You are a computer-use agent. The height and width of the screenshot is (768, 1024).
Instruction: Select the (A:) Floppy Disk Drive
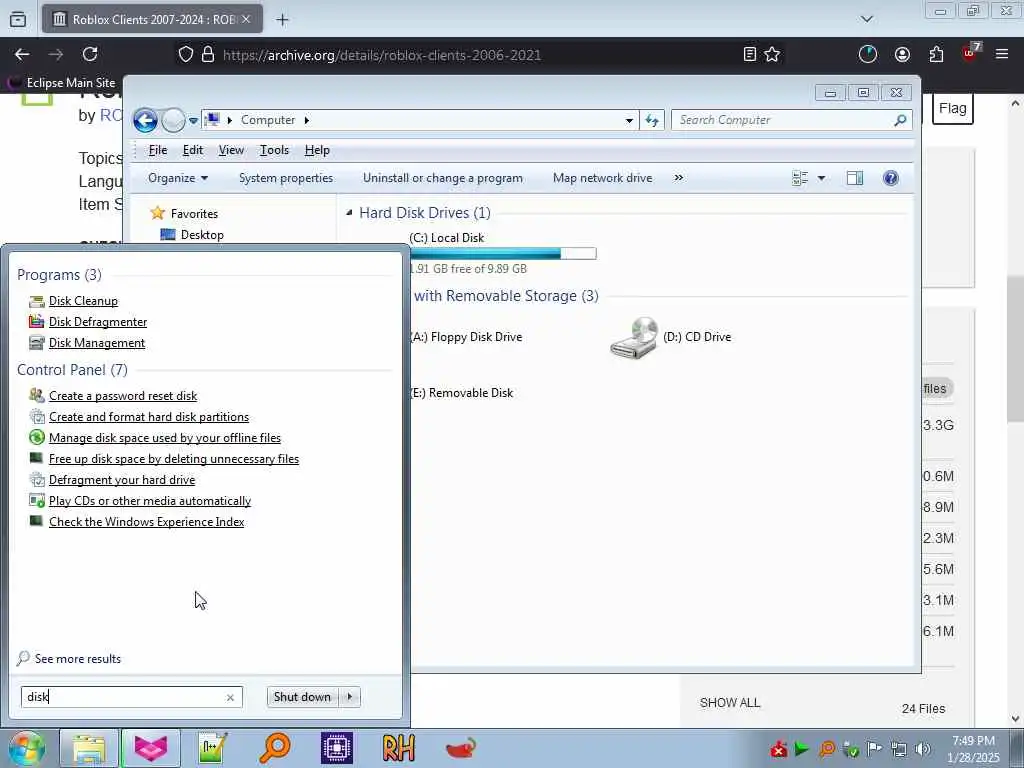[466, 337]
